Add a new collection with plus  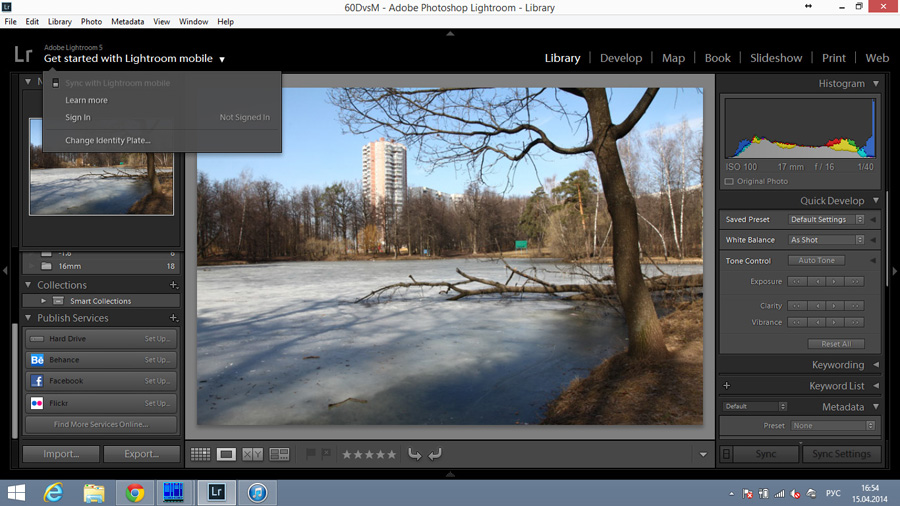173,285
